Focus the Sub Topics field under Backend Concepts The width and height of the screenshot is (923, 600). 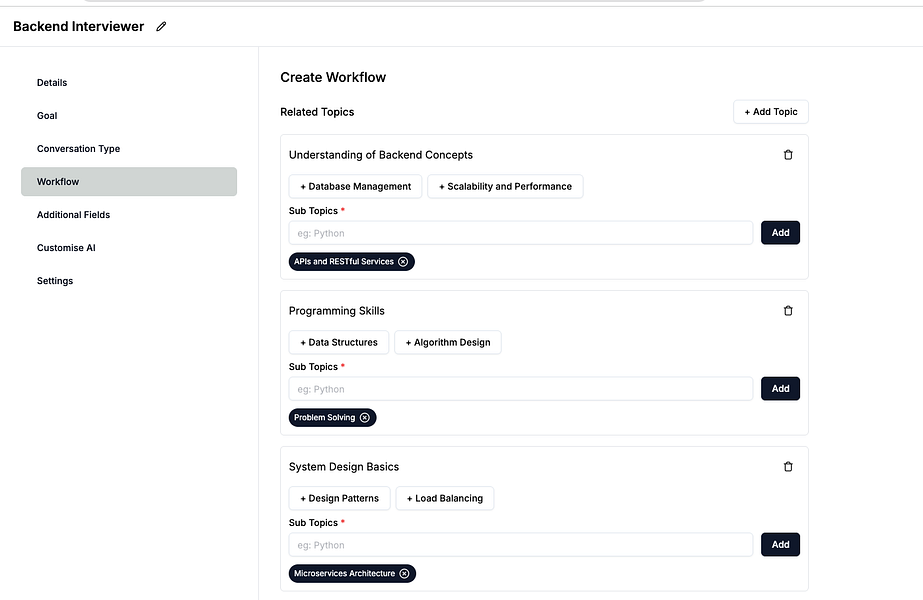520,233
